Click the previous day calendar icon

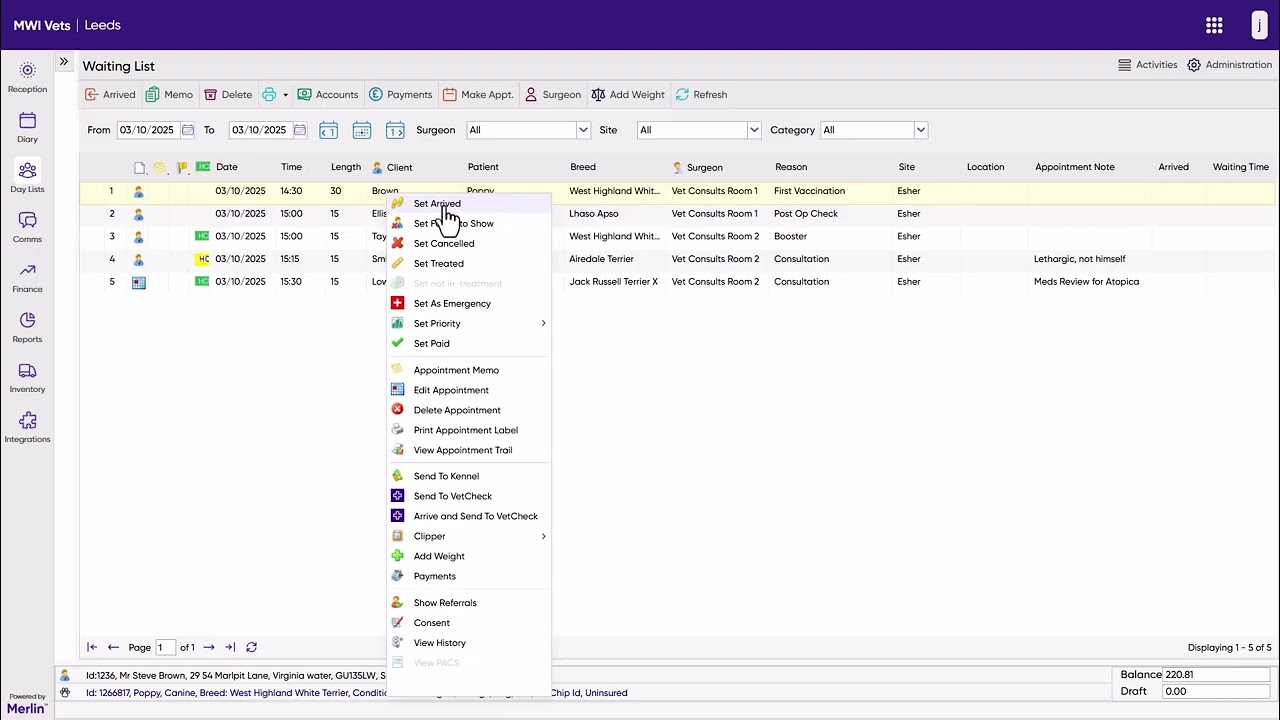point(328,130)
